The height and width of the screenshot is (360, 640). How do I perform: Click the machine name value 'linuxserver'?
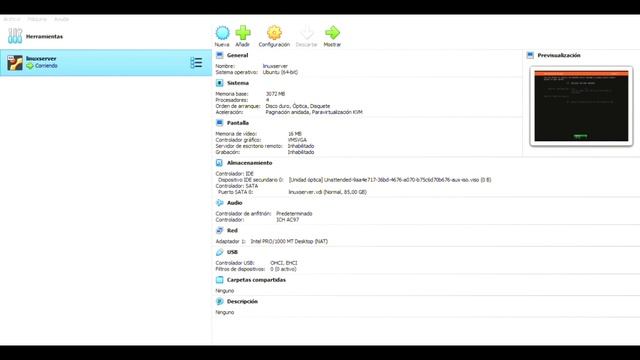coord(275,66)
